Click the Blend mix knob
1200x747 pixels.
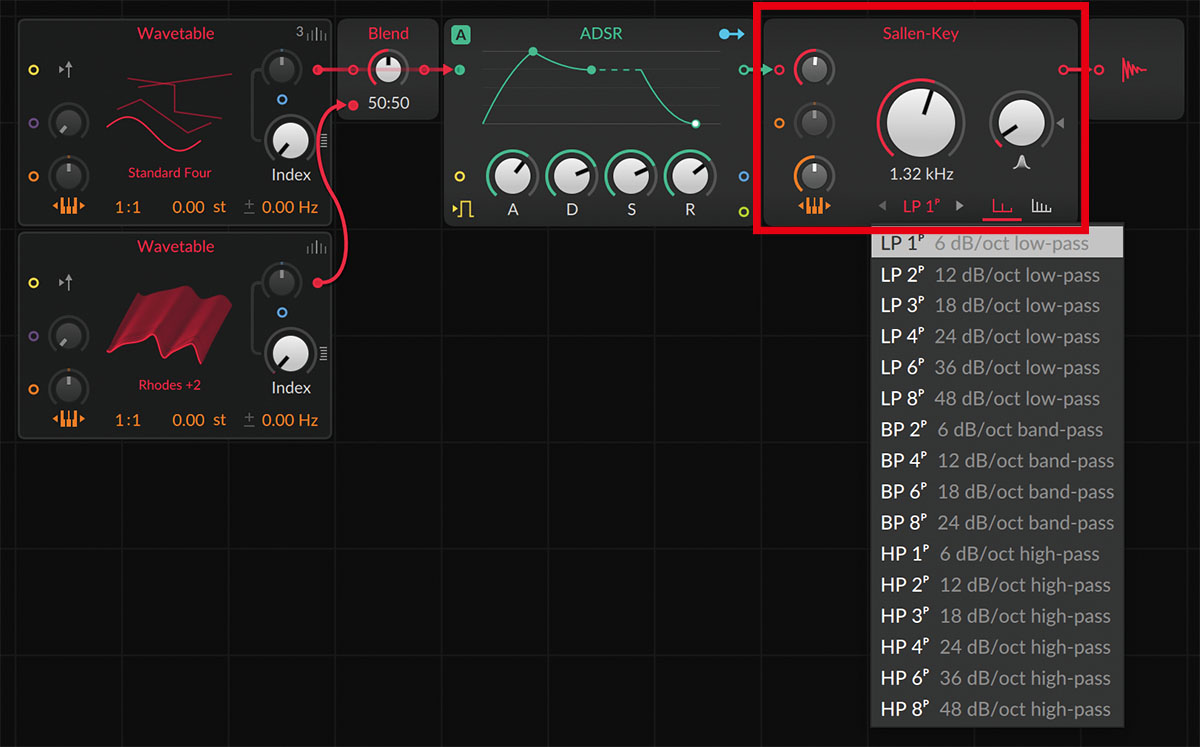click(388, 70)
